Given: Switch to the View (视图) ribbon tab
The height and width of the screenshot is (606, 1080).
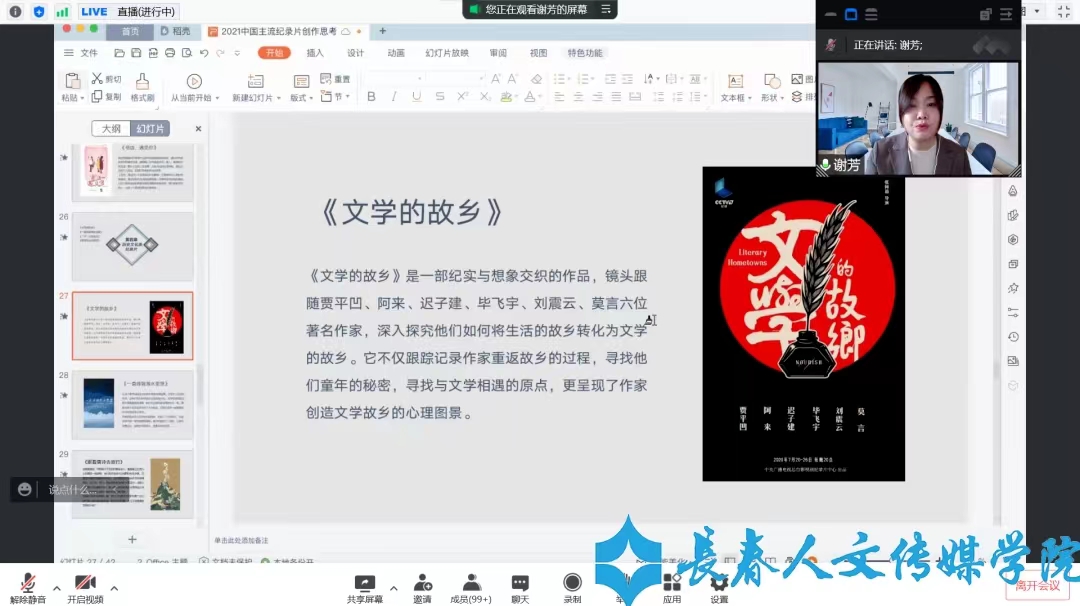Looking at the screenshot, I should pyautogui.click(x=539, y=53).
